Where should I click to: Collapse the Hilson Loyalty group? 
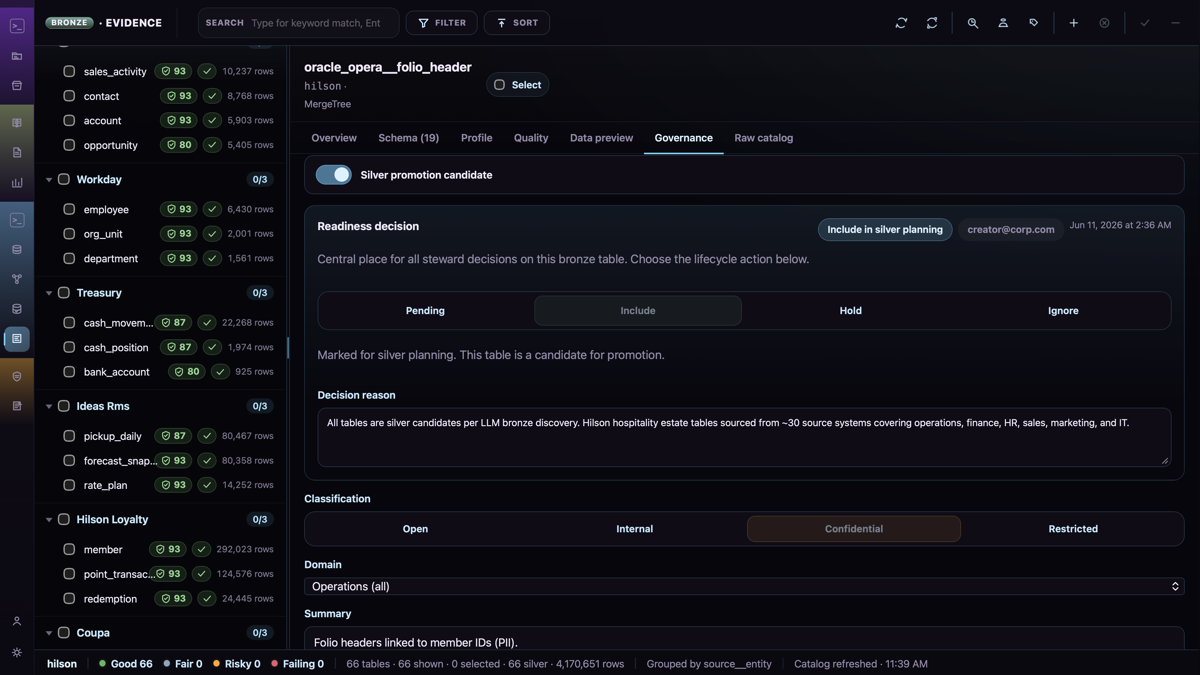[x=49, y=520]
